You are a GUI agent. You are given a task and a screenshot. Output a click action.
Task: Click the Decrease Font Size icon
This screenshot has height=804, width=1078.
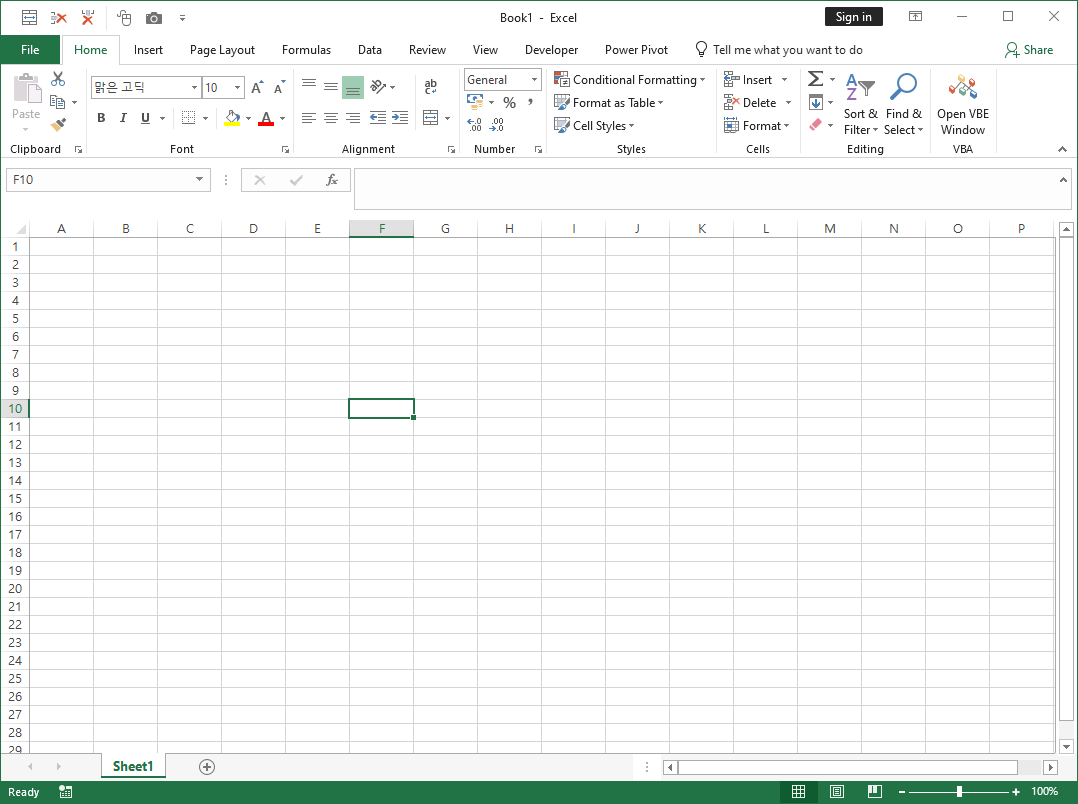278,87
